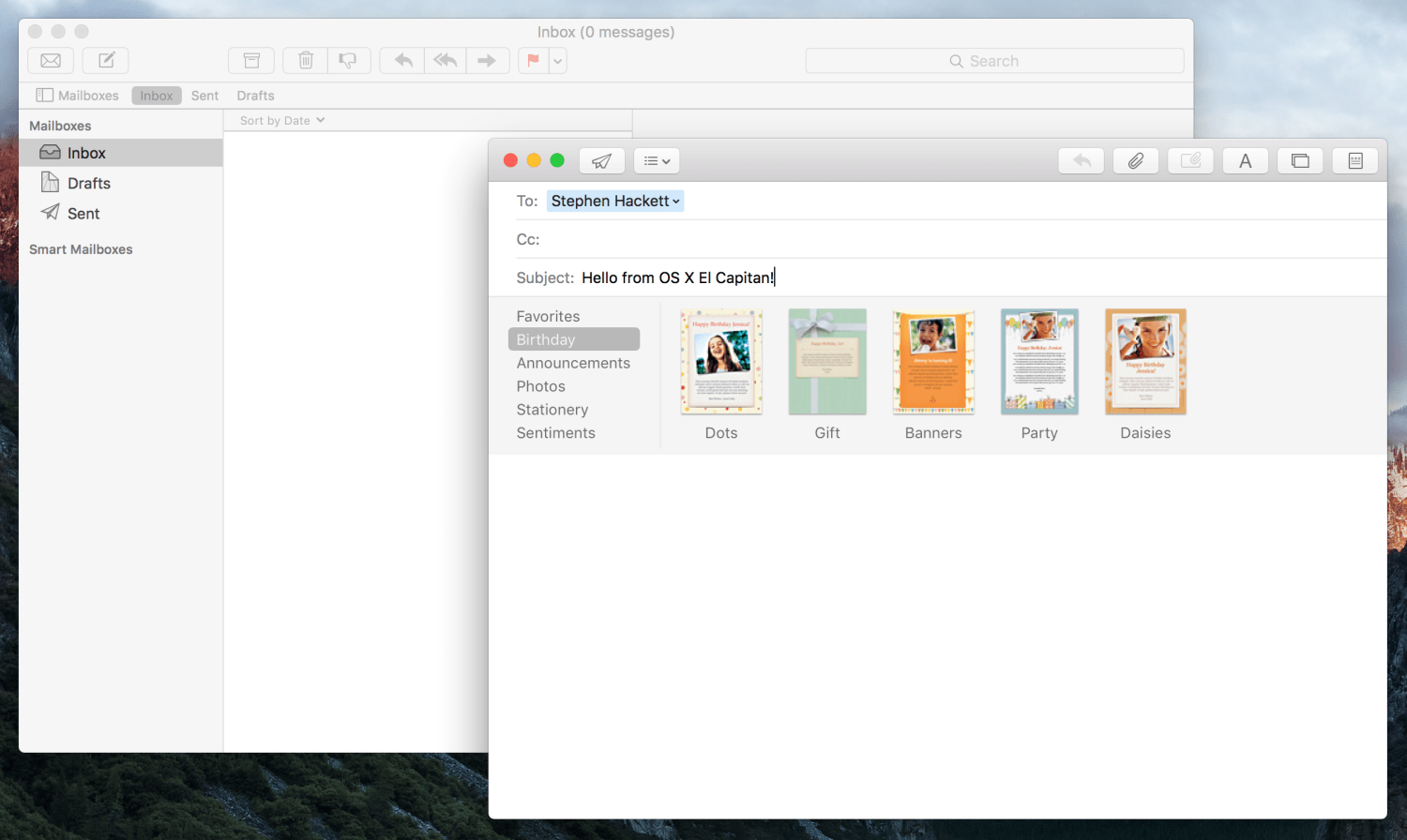The height and width of the screenshot is (840, 1407).
Task: Open the font format panel icon
Action: pos(1245,161)
